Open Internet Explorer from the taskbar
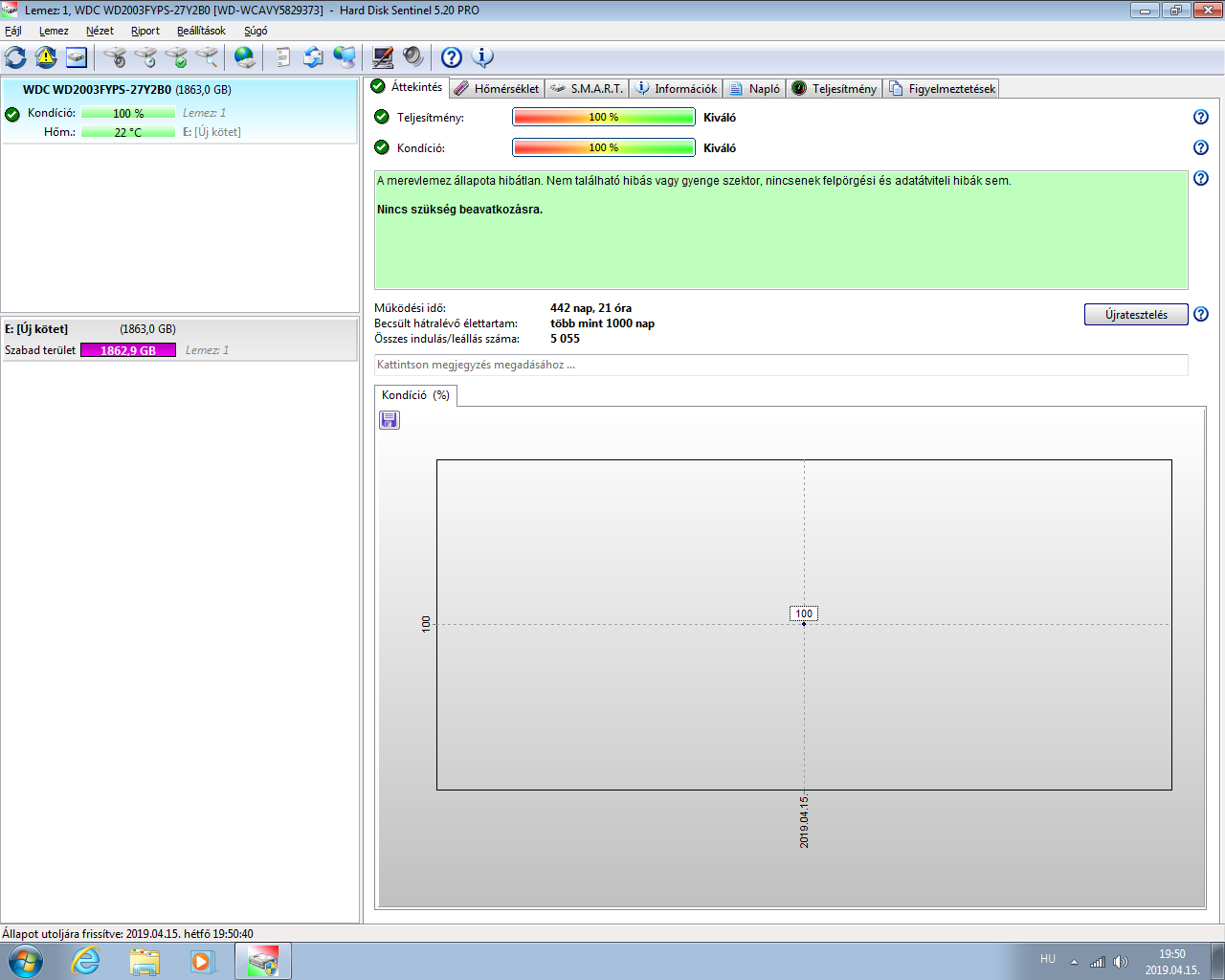Screen dimensions: 1225x980 coord(86,961)
